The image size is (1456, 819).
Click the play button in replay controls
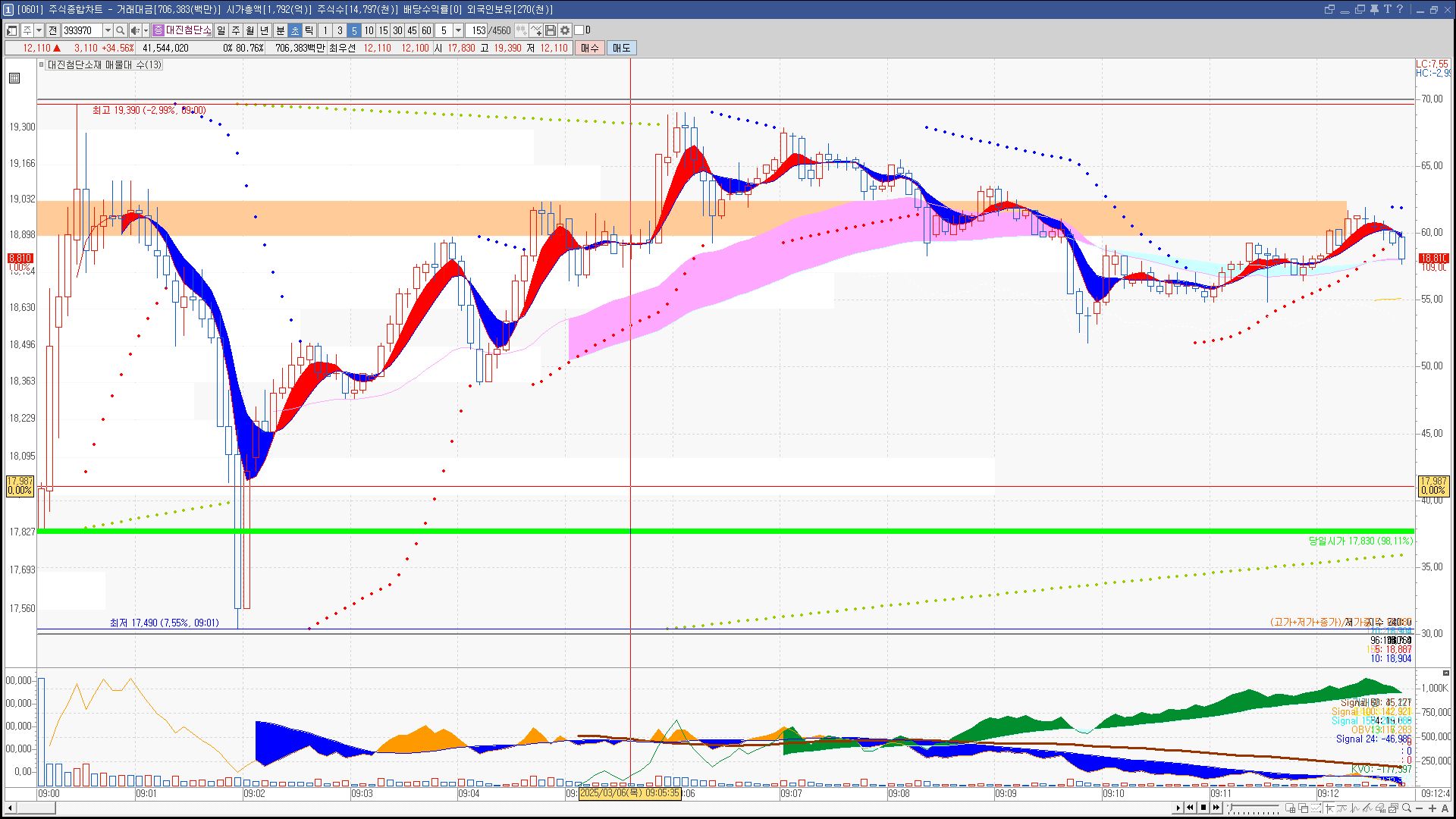coord(1178,808)
